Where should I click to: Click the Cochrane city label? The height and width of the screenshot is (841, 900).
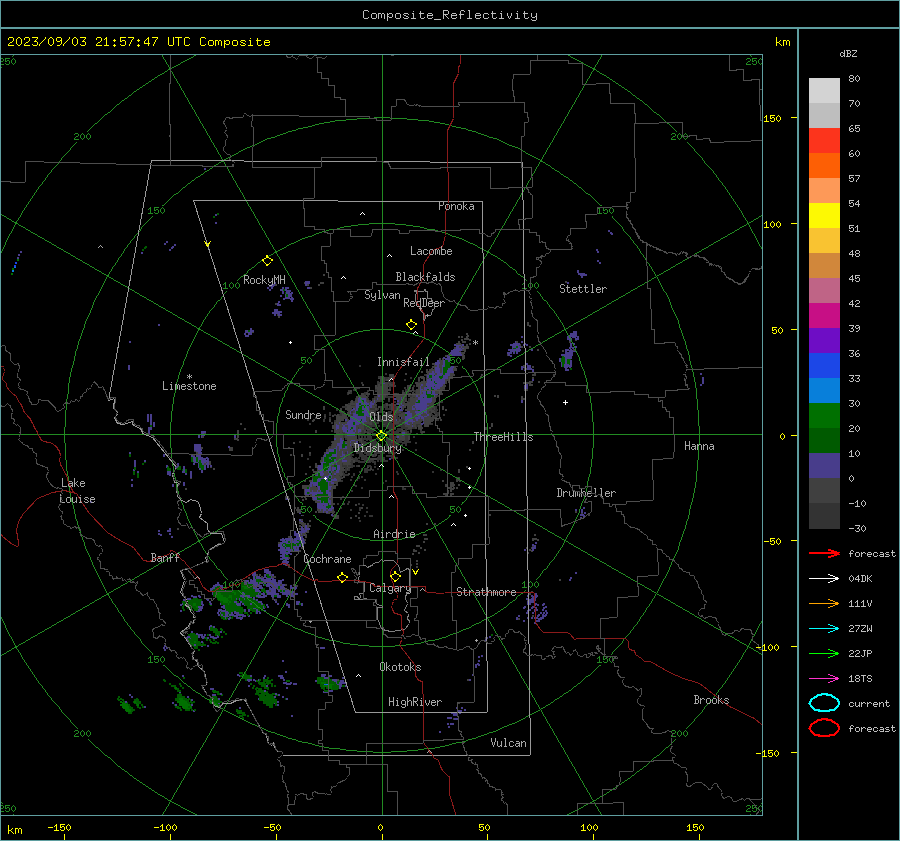coord(327,559)
